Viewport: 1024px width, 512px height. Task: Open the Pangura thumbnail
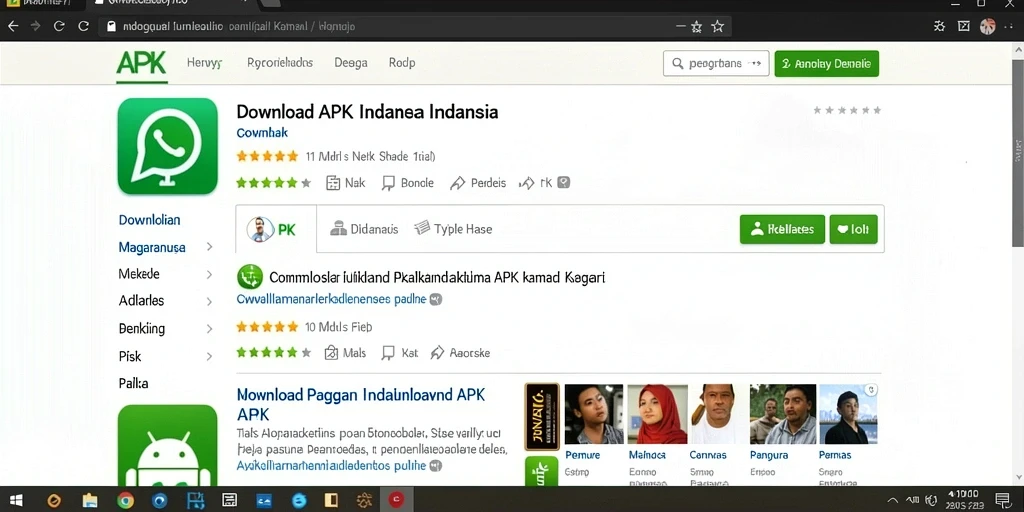click(782, 414)
